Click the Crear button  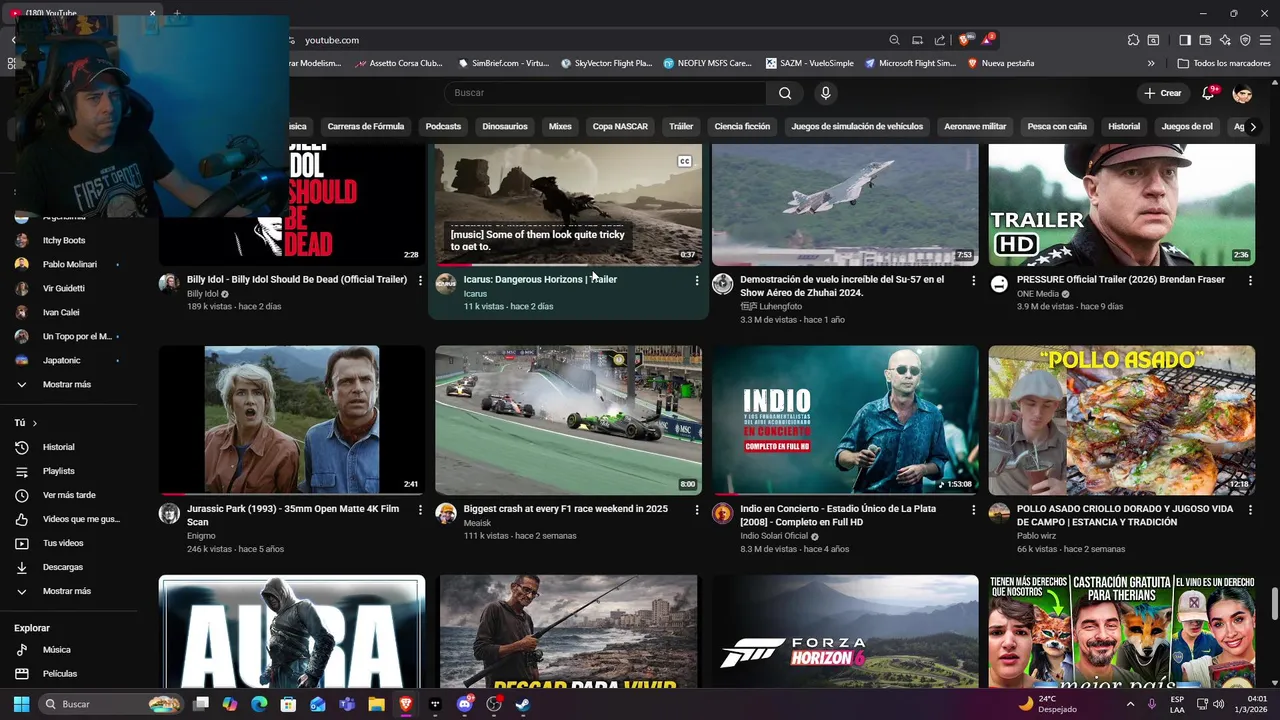click(x=1163, y=93)
